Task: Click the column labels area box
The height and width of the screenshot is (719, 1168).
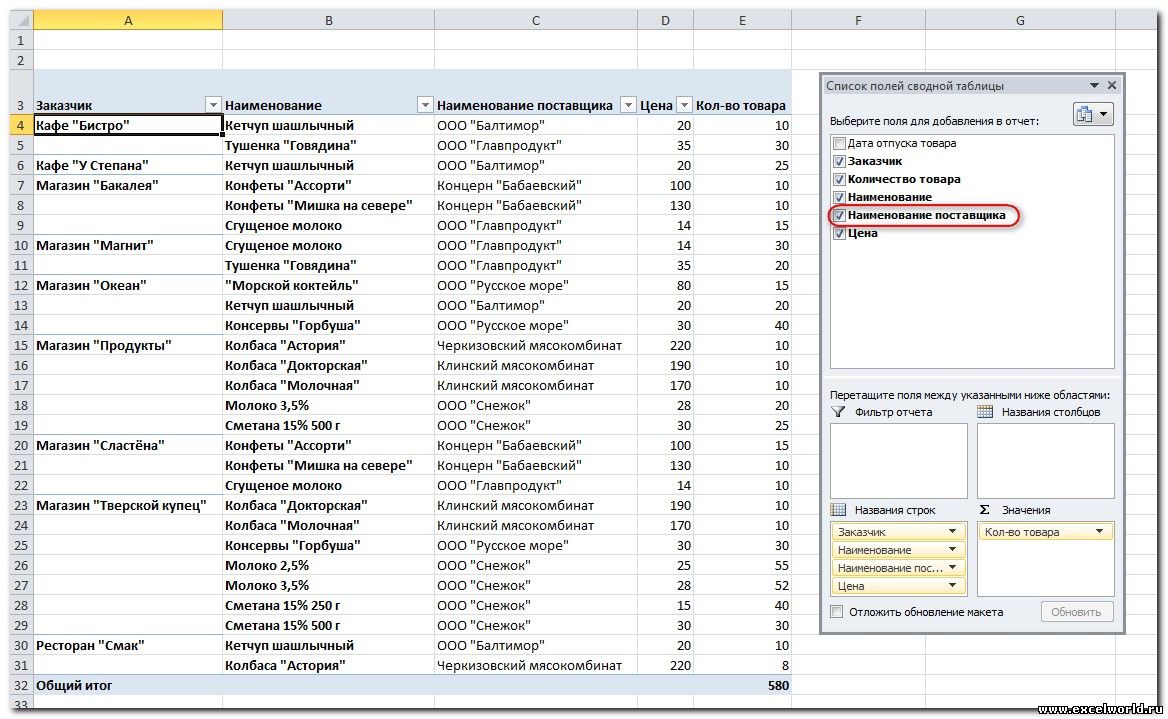Action: (x=1046, y=460)
